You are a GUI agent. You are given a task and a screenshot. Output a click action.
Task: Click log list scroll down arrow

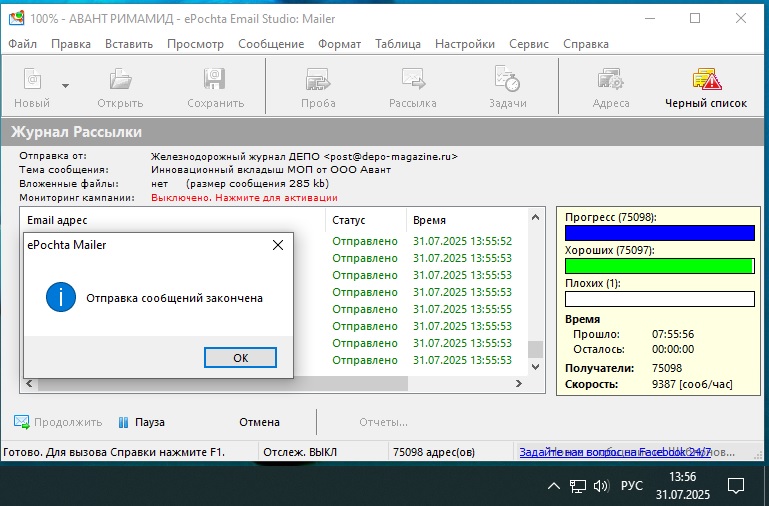[536, 367]
